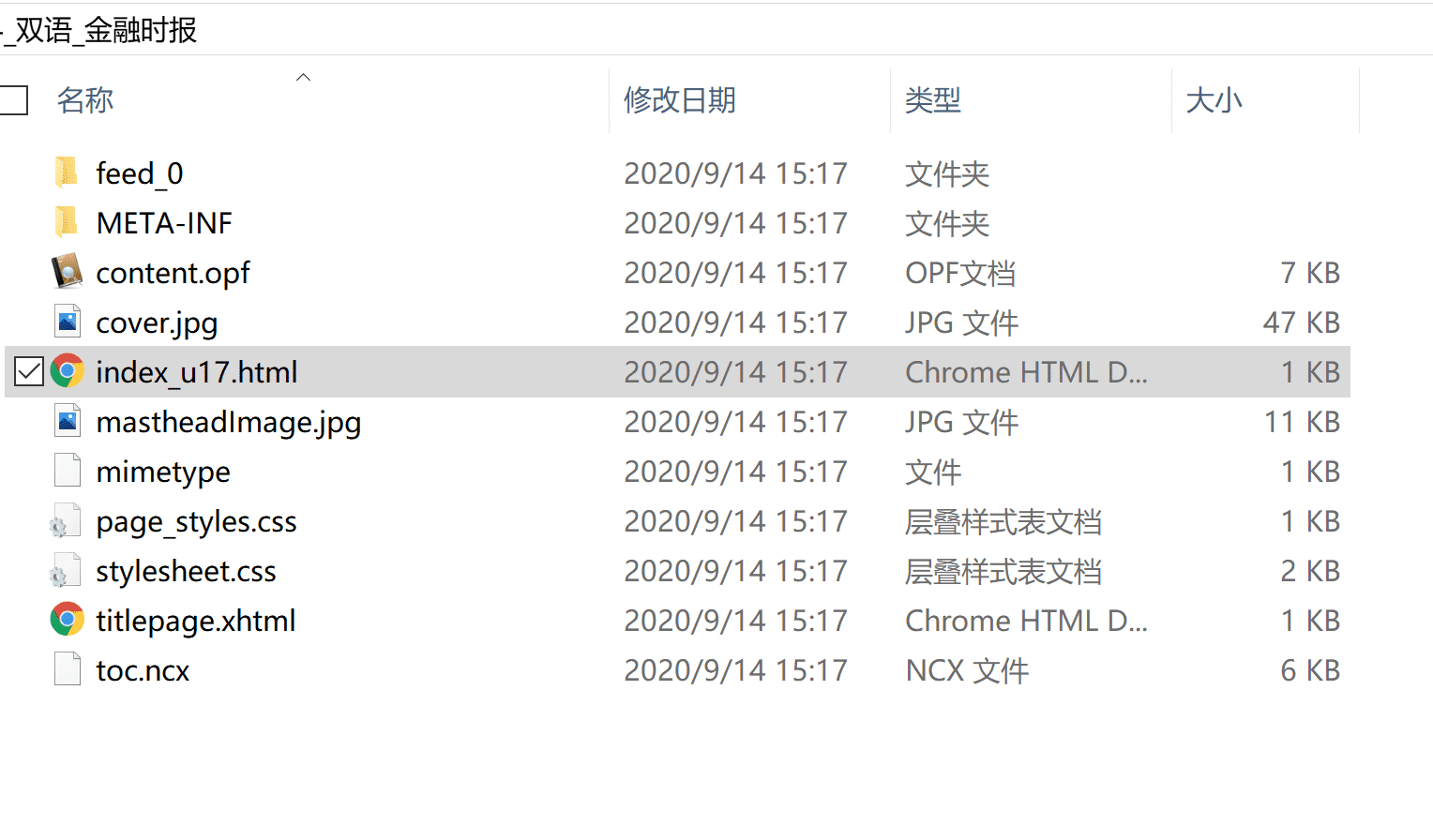Click the OPF文档 type cell
Screen dimensions: 1433x840
click(960, 273)
